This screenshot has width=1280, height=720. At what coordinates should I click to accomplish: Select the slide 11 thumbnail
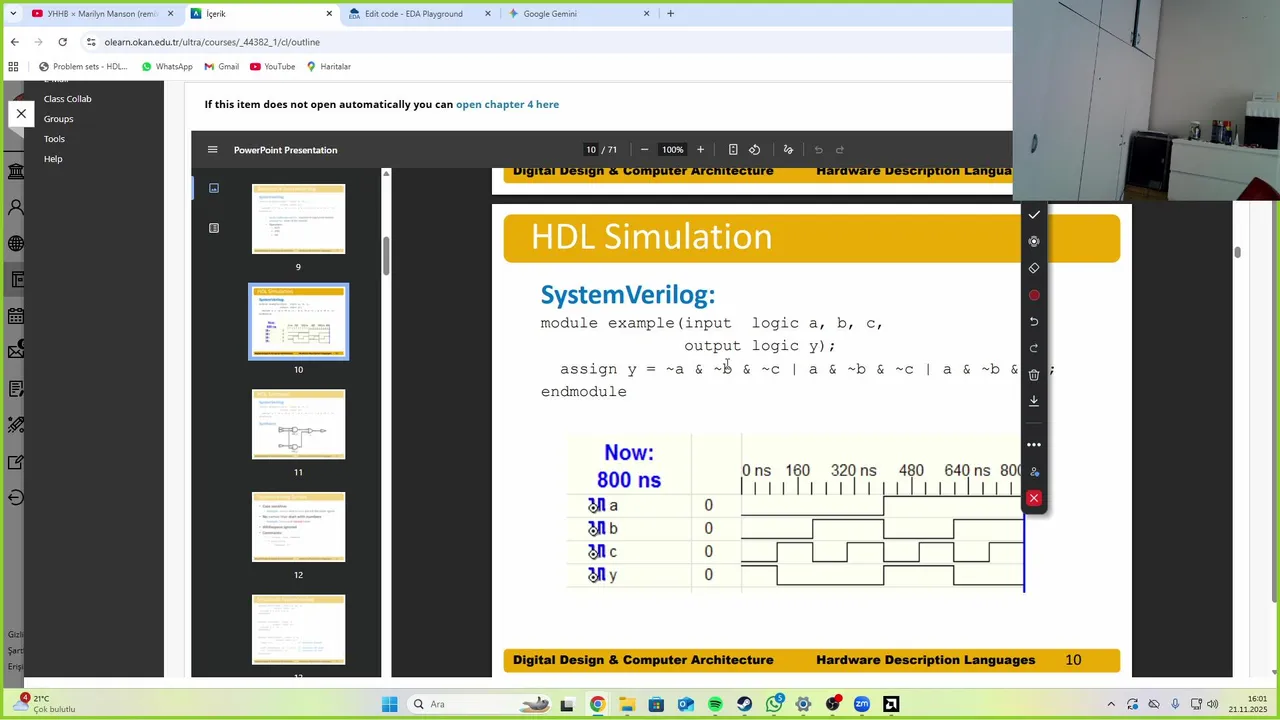click(x=298, y=425)
